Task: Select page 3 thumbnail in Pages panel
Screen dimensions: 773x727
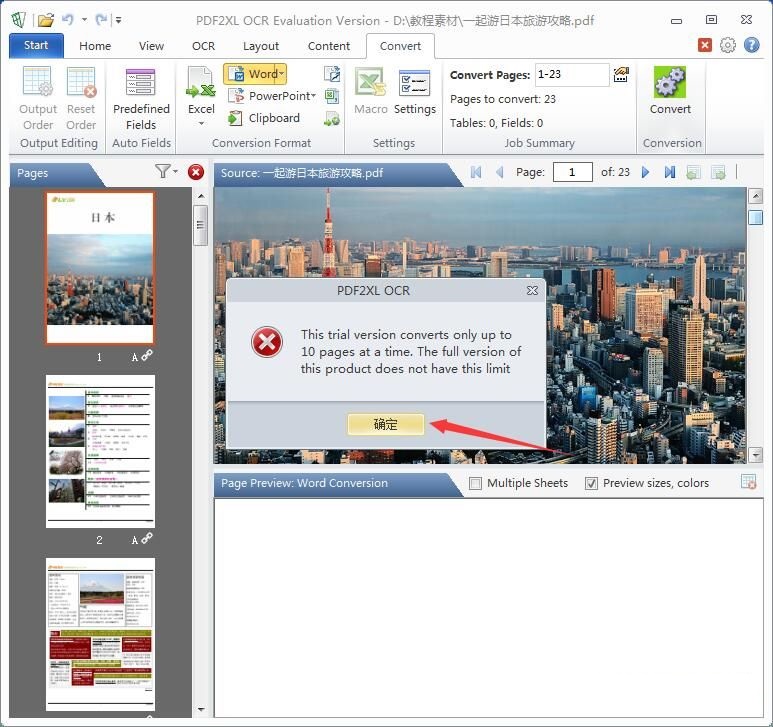Action: pos(100,634)
